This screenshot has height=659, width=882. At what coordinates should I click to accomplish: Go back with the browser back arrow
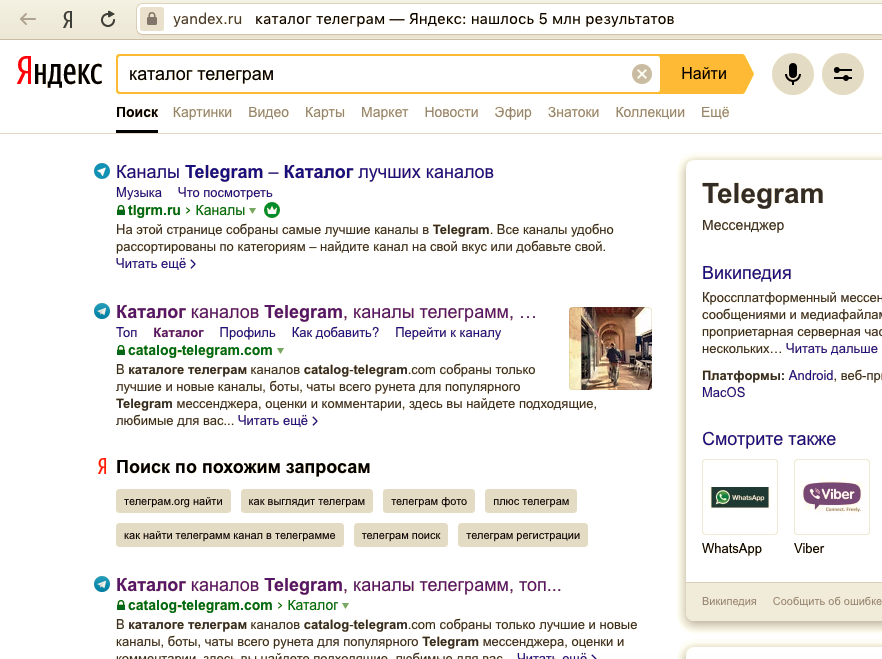coord(28,19)
